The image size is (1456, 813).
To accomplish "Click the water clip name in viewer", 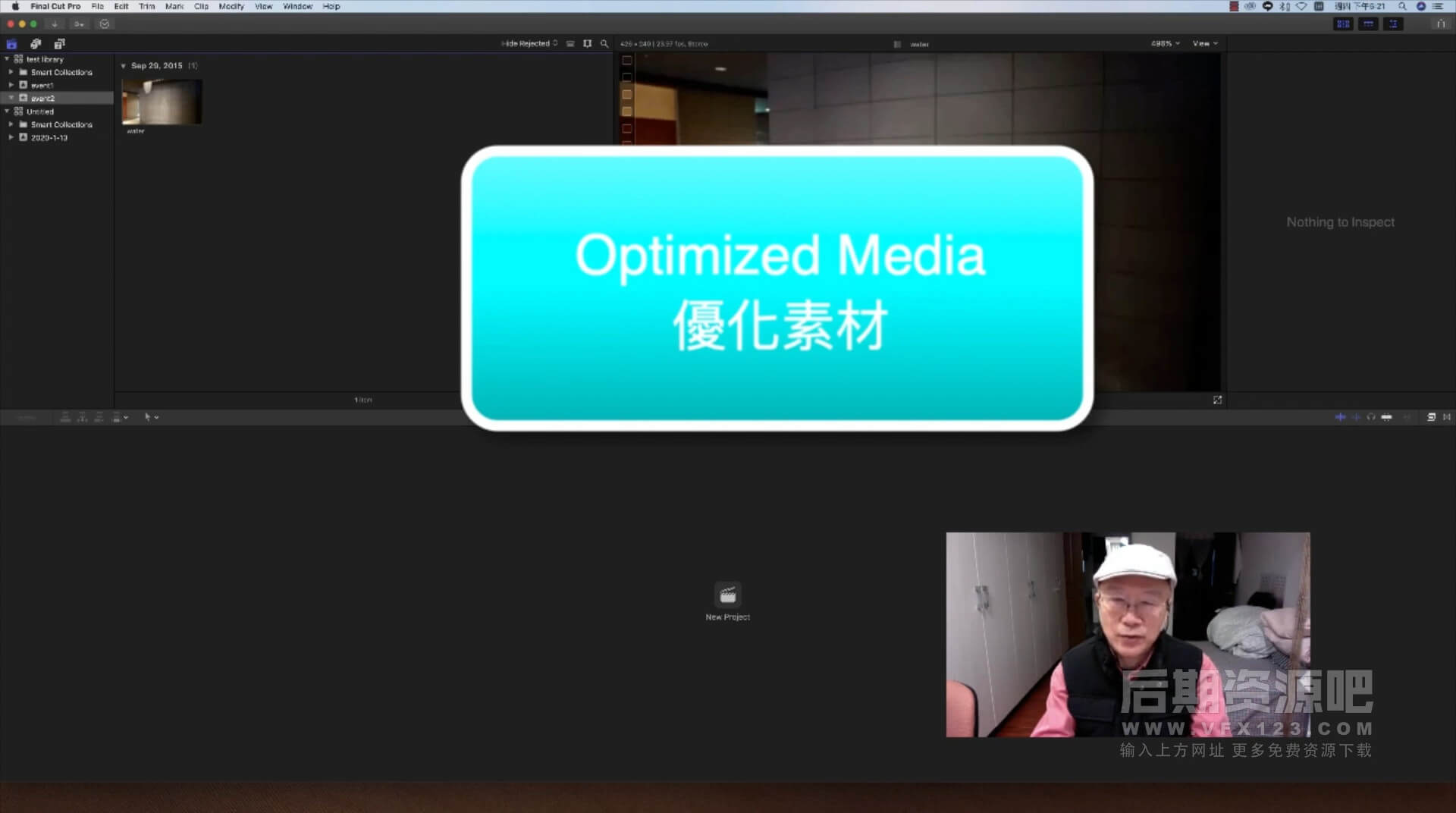I will click(919, 44).
